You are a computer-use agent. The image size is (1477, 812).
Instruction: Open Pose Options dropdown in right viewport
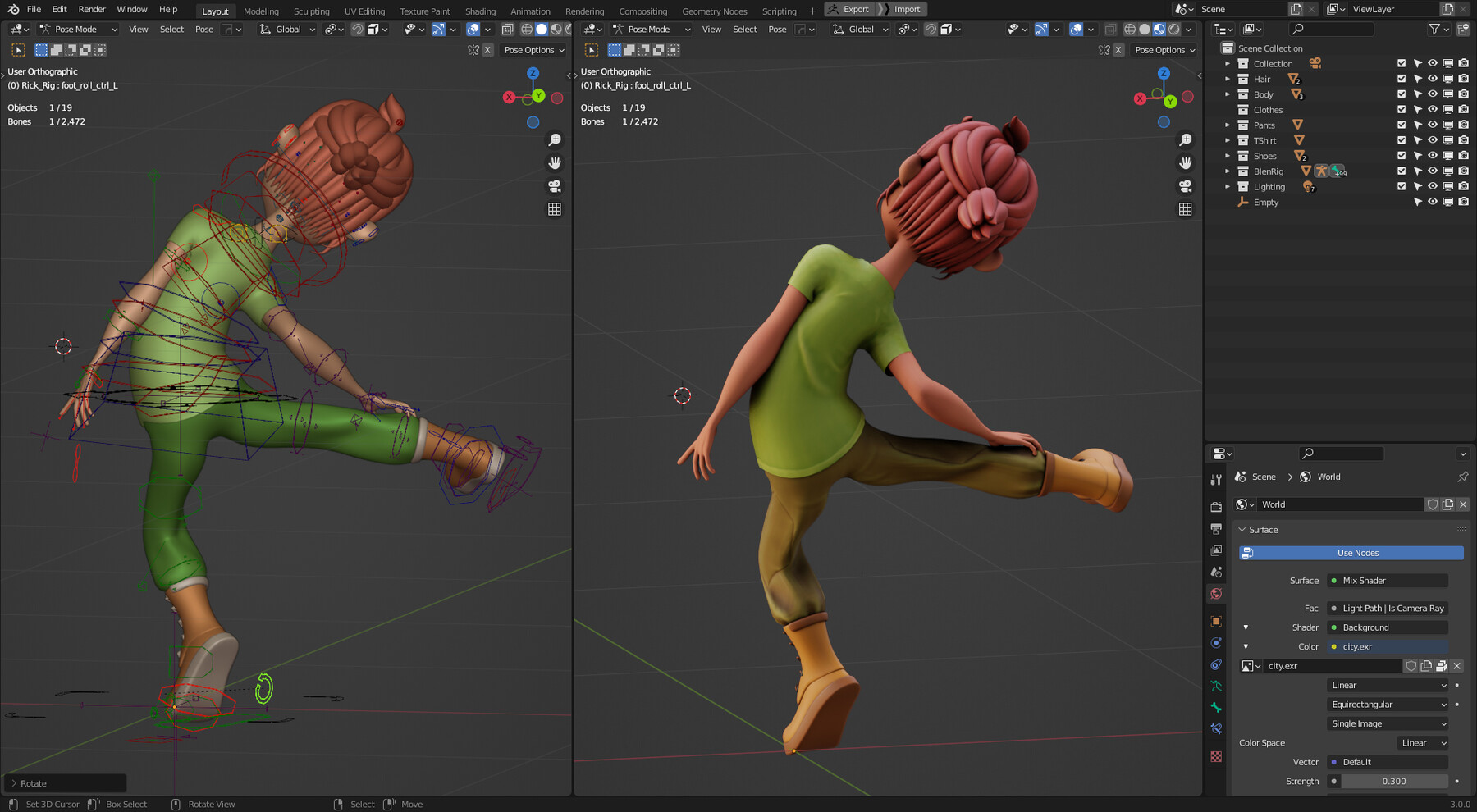(x=1164, y=50)
